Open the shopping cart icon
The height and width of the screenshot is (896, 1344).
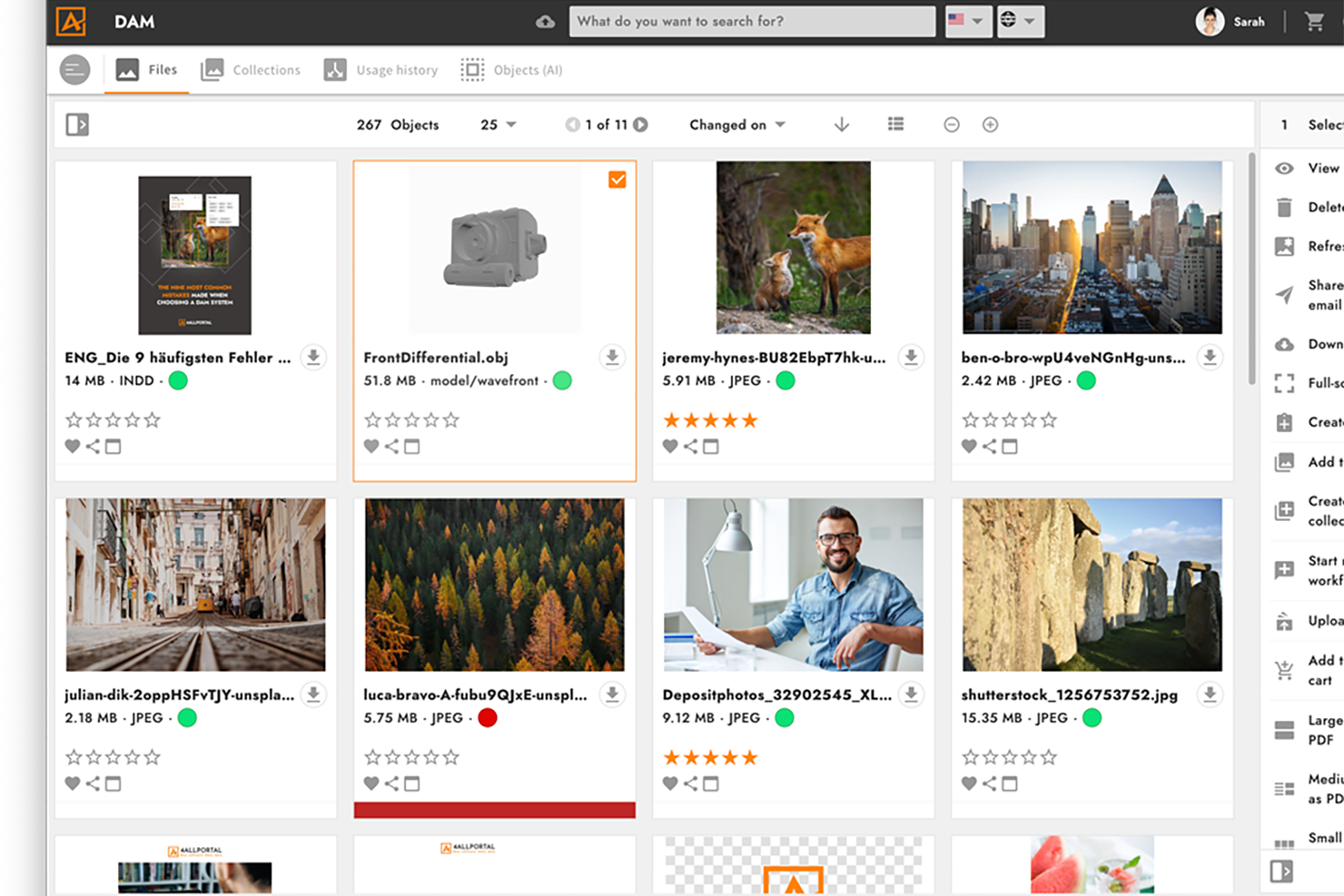click(x=1314, y=22)
